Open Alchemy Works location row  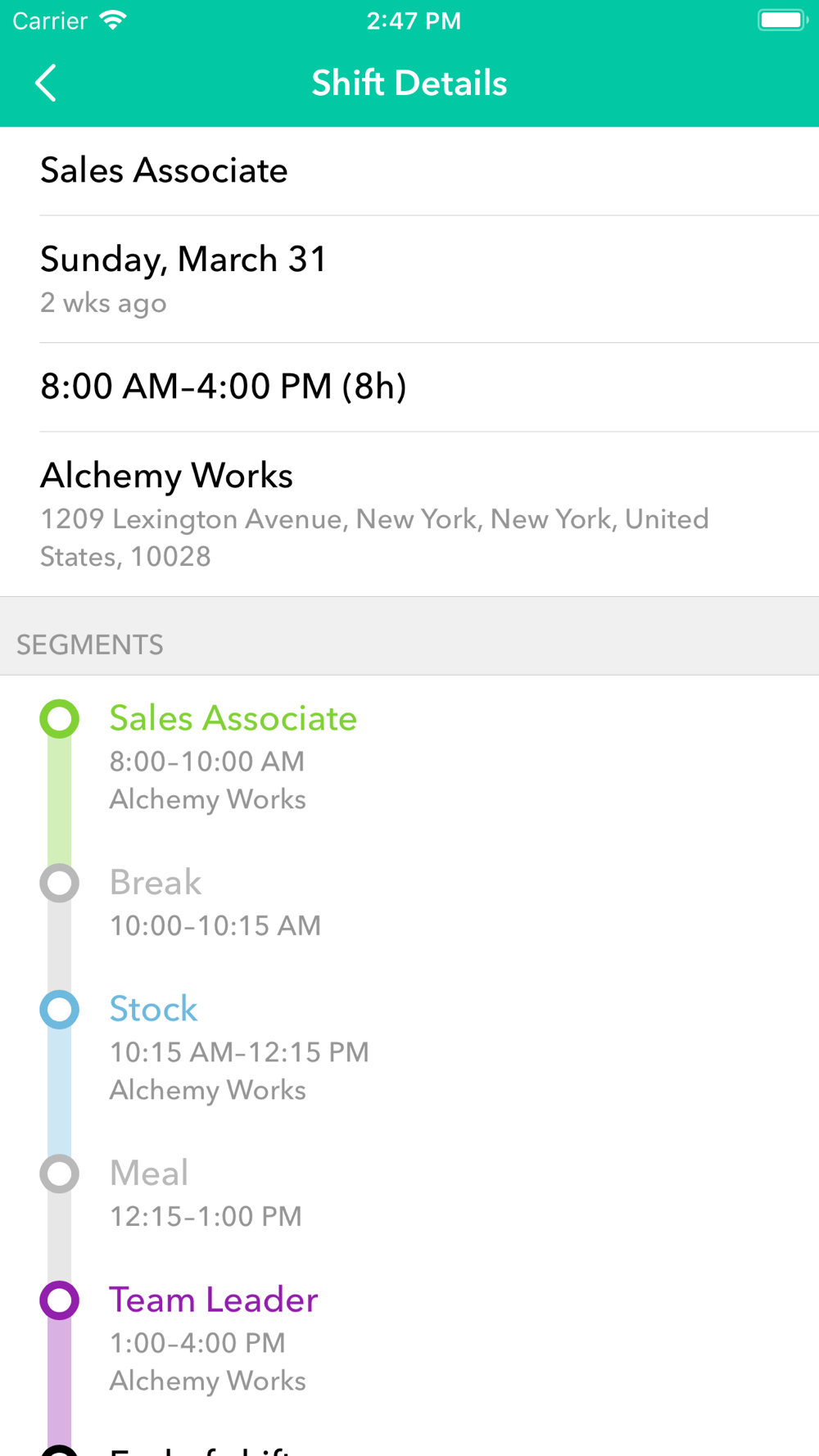(409, 514)
